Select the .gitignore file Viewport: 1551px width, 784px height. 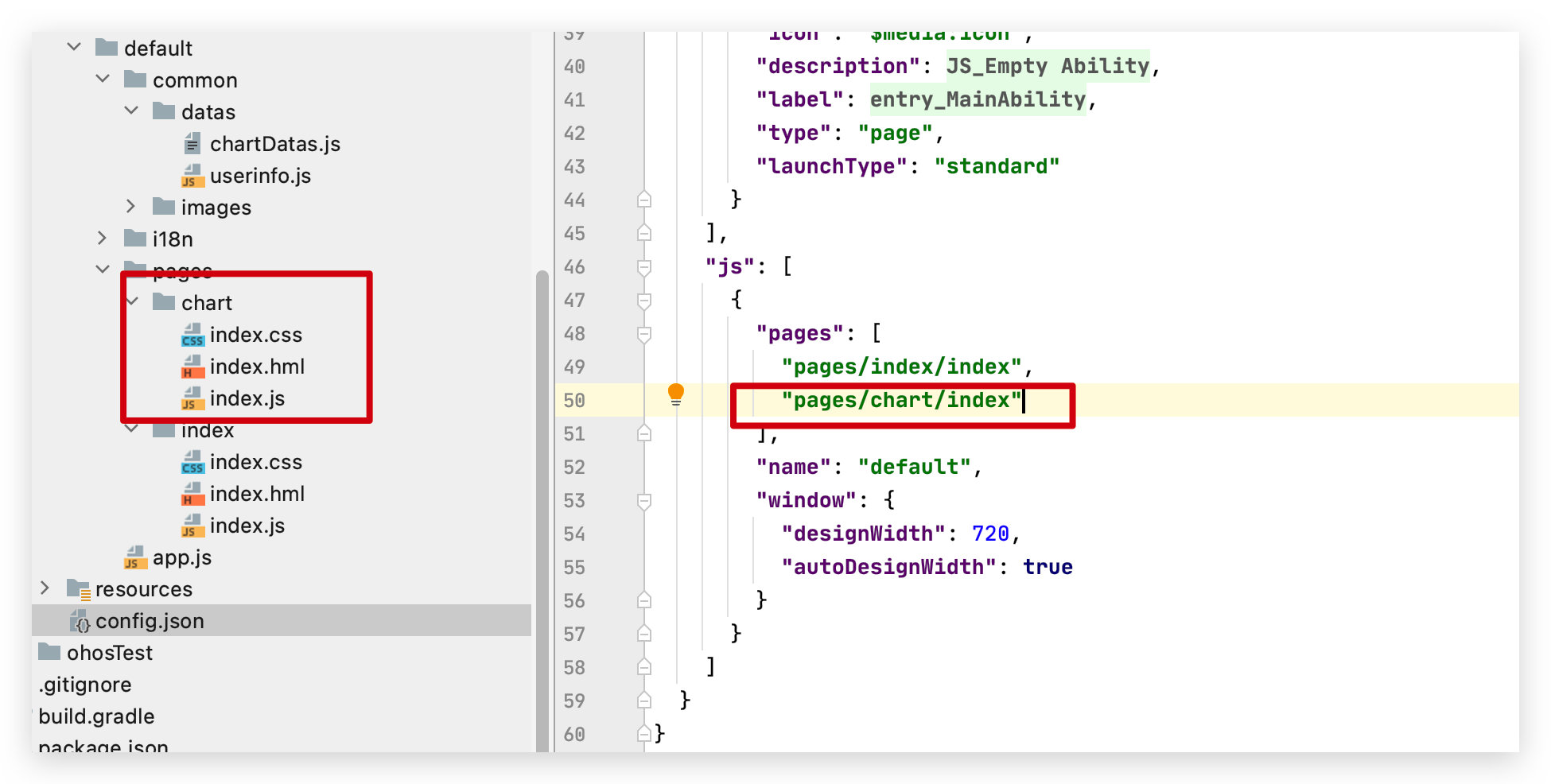[85, 684]
